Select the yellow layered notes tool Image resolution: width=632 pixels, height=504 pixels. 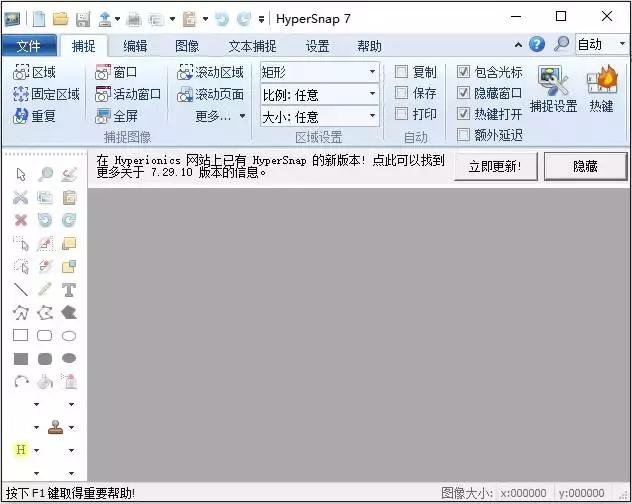click(69, 244)
